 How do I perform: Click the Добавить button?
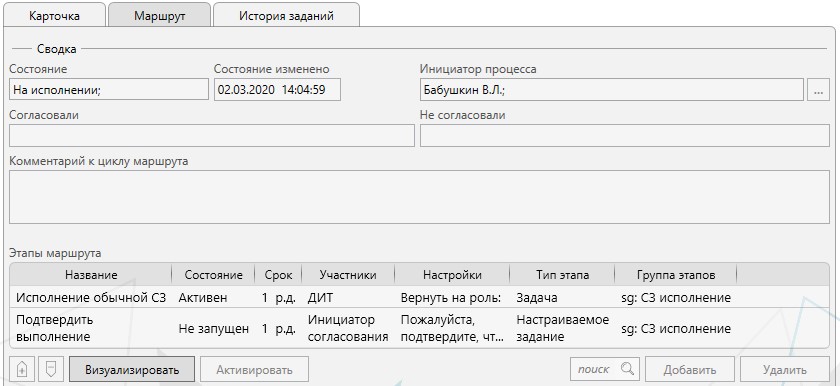690,369
